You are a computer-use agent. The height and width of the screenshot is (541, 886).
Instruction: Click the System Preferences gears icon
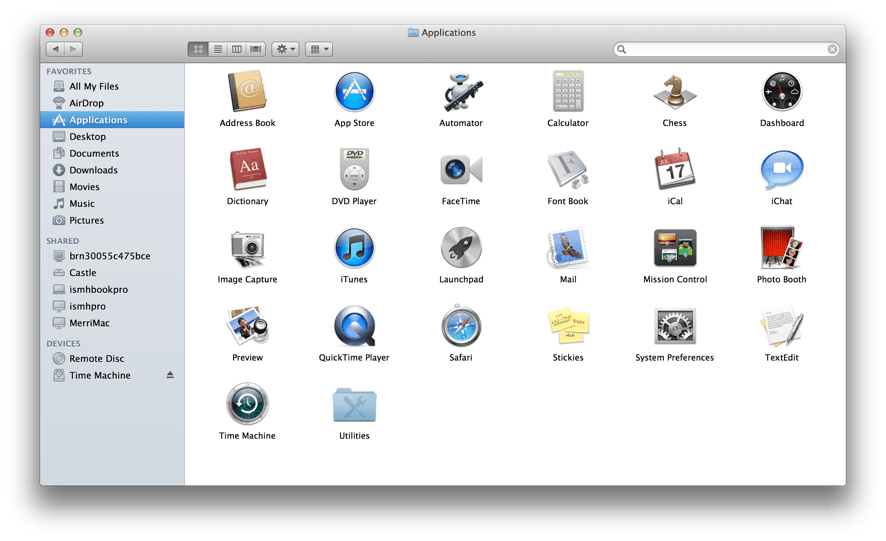(675, 326)
